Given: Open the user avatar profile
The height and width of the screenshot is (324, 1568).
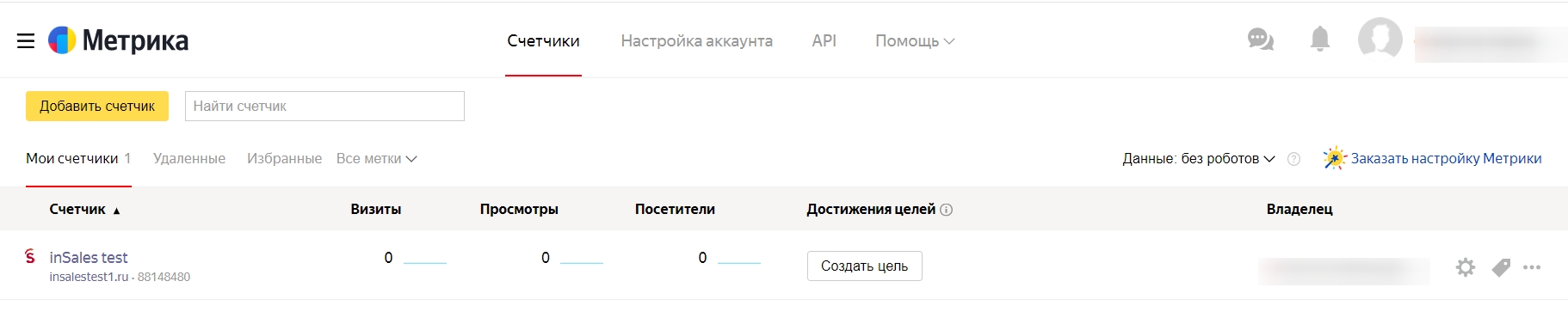Looking at the screenshot, I should [x=1380, y=39].
